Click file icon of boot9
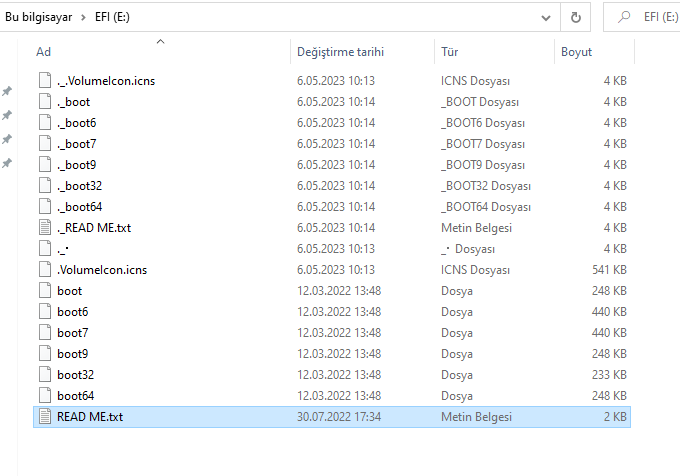Viewport: 680px width, 476px height. (45, 354)
